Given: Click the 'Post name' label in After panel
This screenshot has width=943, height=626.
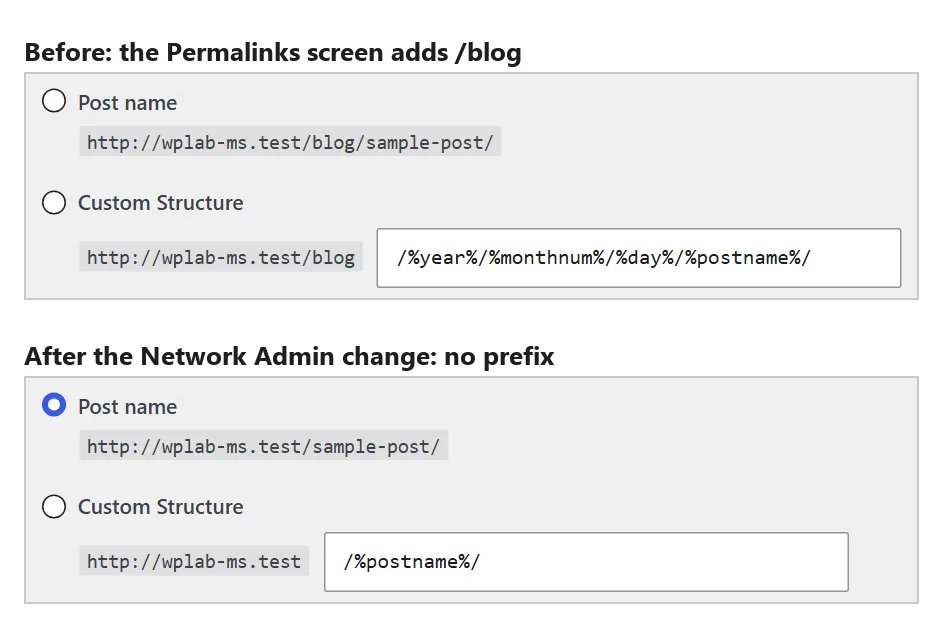Looking at the screenshot, I should [x=127, y=407].
